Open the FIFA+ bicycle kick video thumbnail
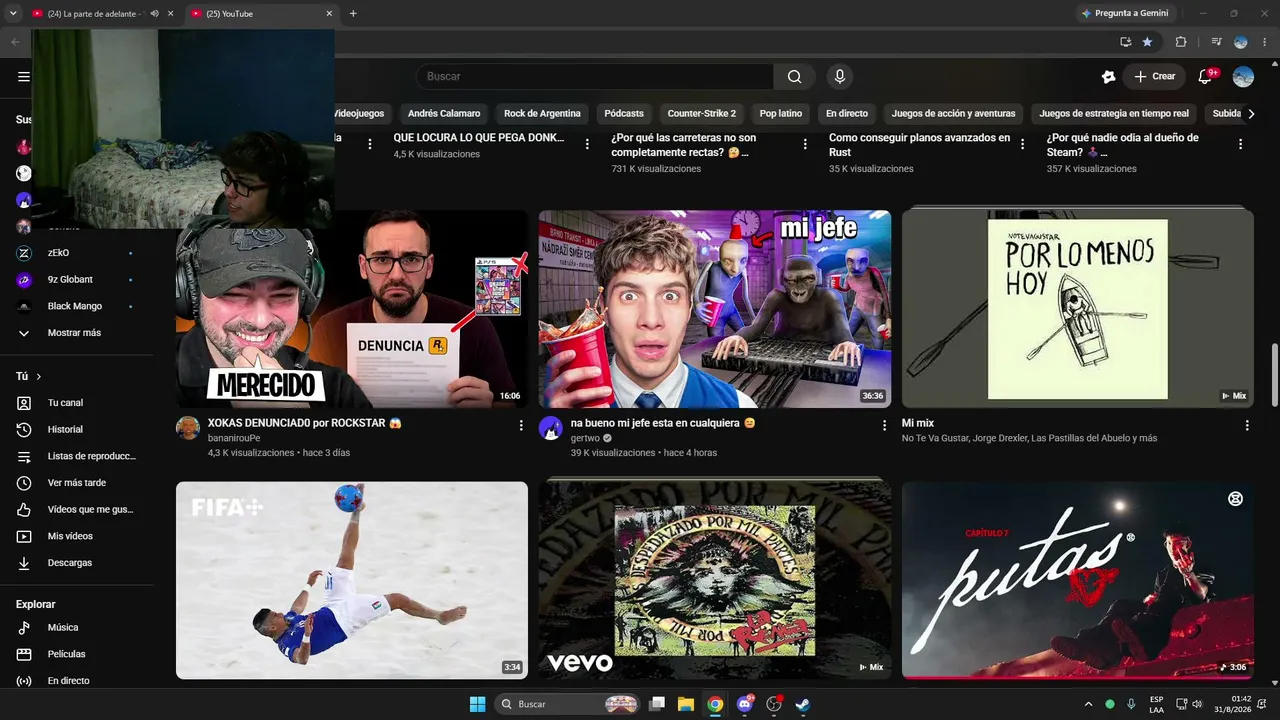1280x720 pixels. coord(352,580)
